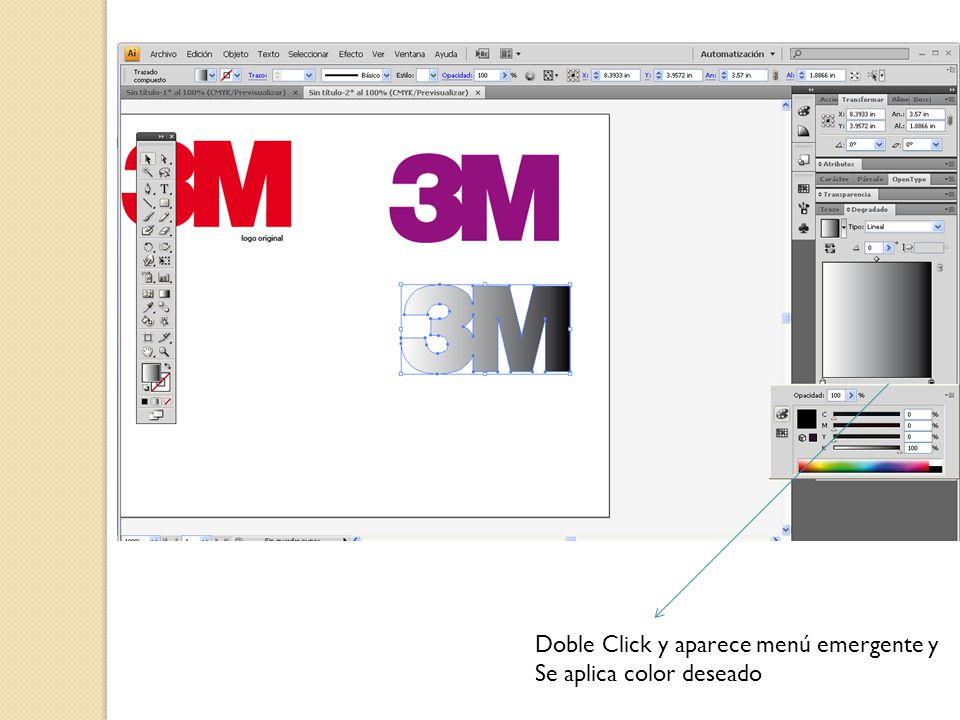This screenshot has width=960, height=720.
Task: Select the Pen tool
Action: [148, 189]
